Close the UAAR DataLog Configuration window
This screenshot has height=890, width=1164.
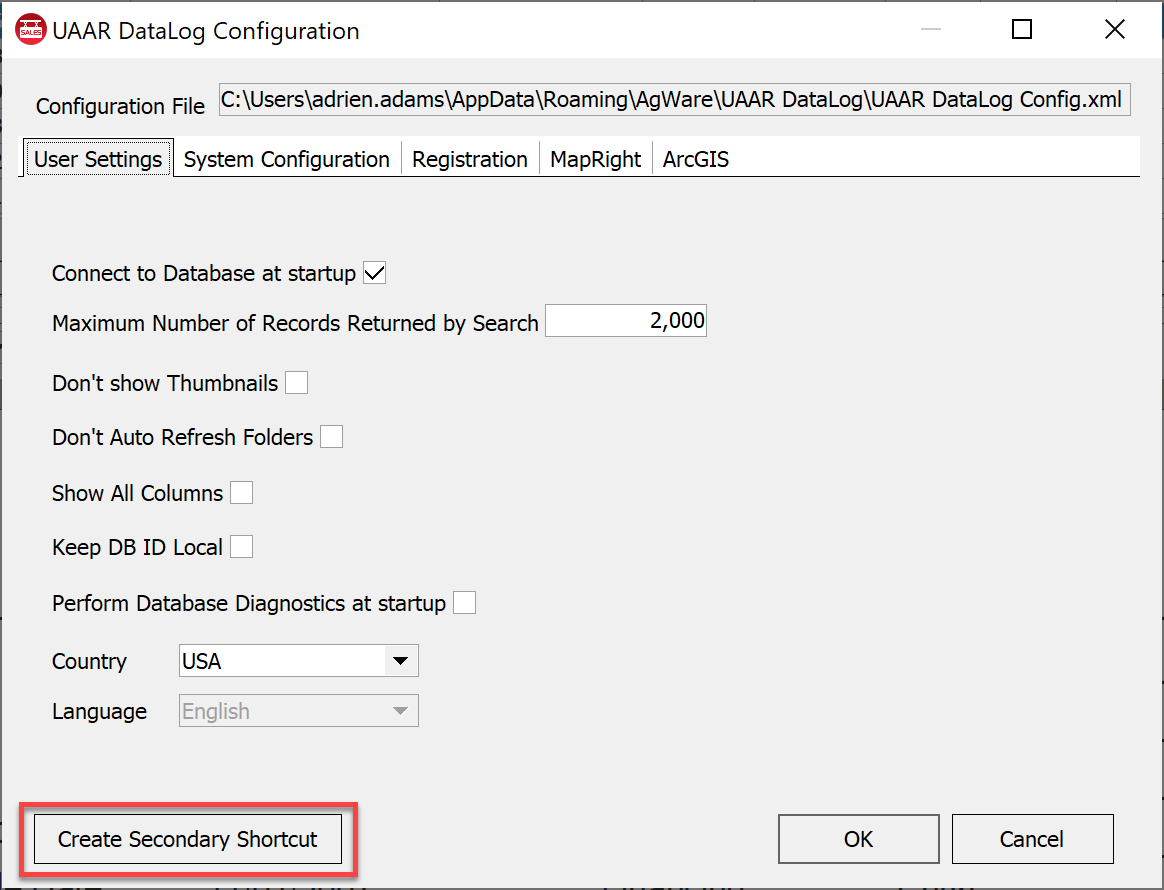(x=1114, y=30)
